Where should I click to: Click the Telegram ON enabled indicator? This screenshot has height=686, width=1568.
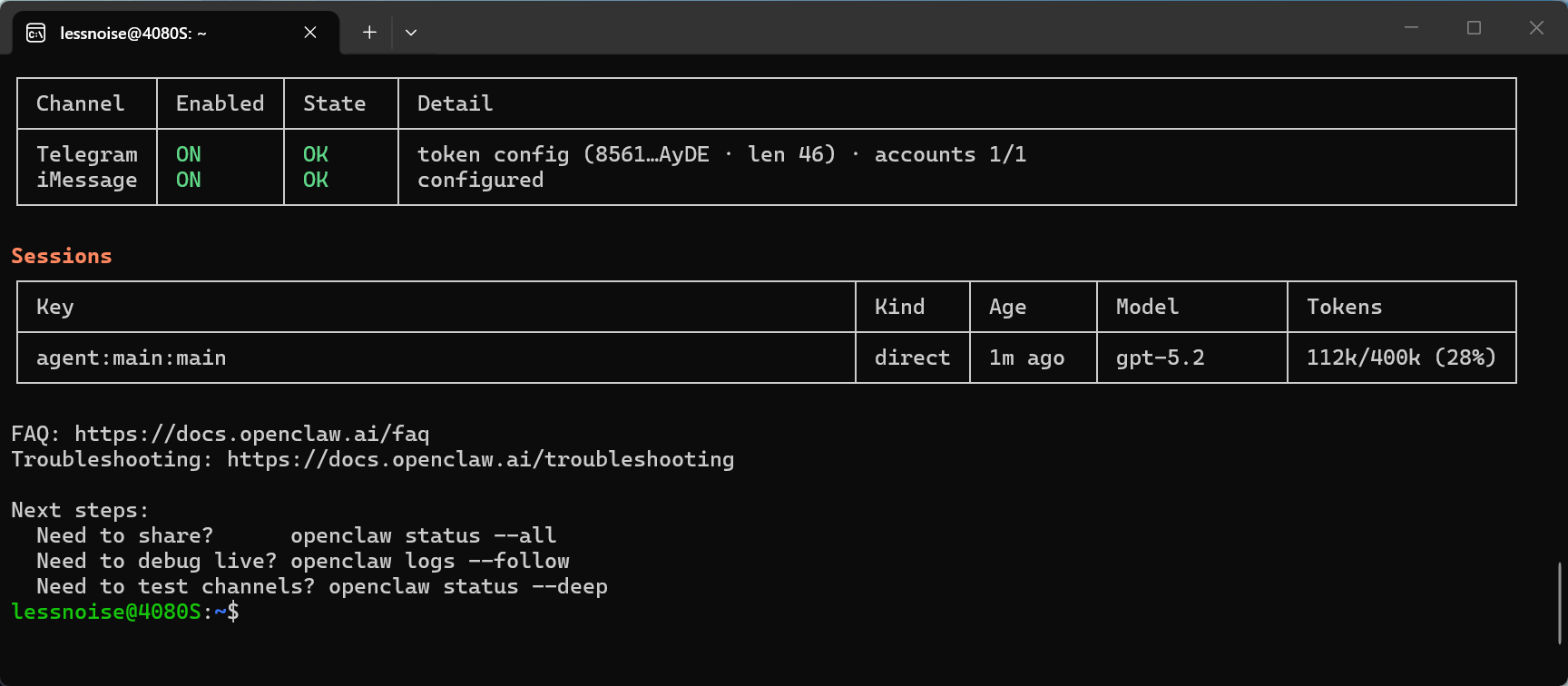coord(189,154)
